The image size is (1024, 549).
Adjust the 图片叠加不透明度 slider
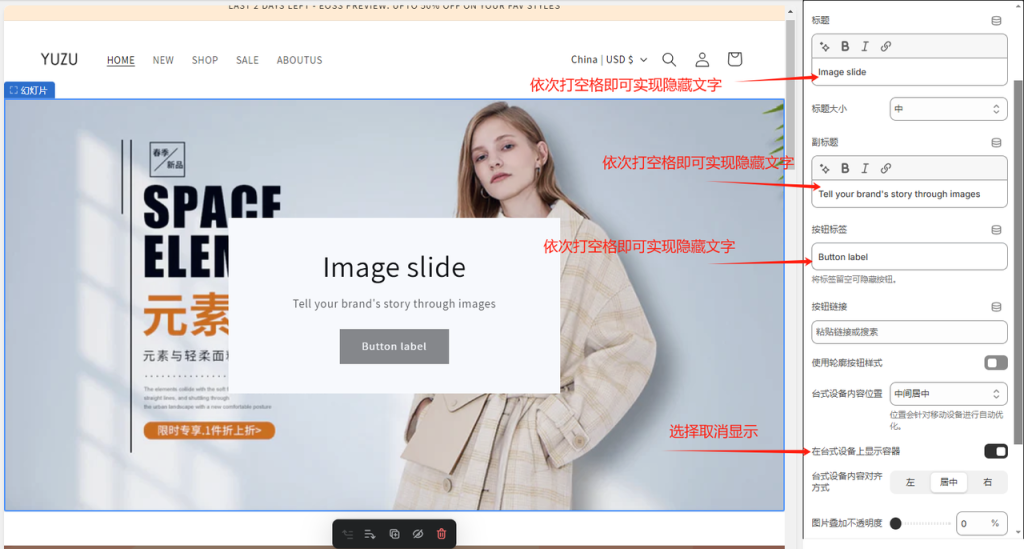tap(921, 523)
